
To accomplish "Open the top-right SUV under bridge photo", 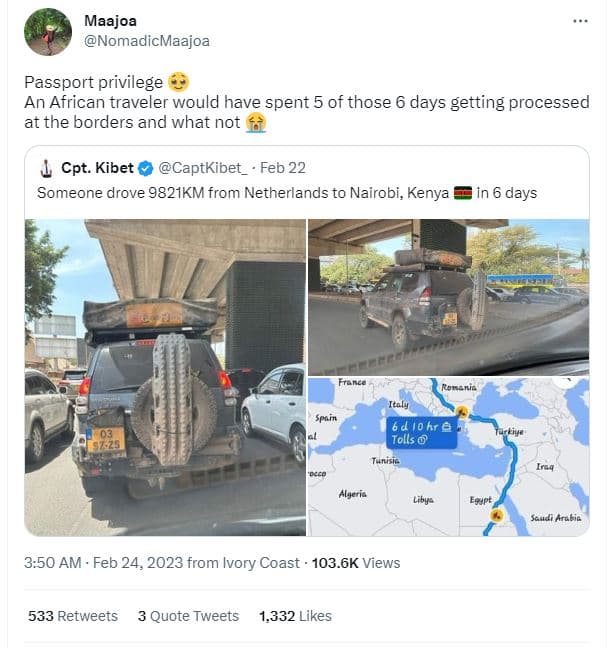I will coord(448,295).
